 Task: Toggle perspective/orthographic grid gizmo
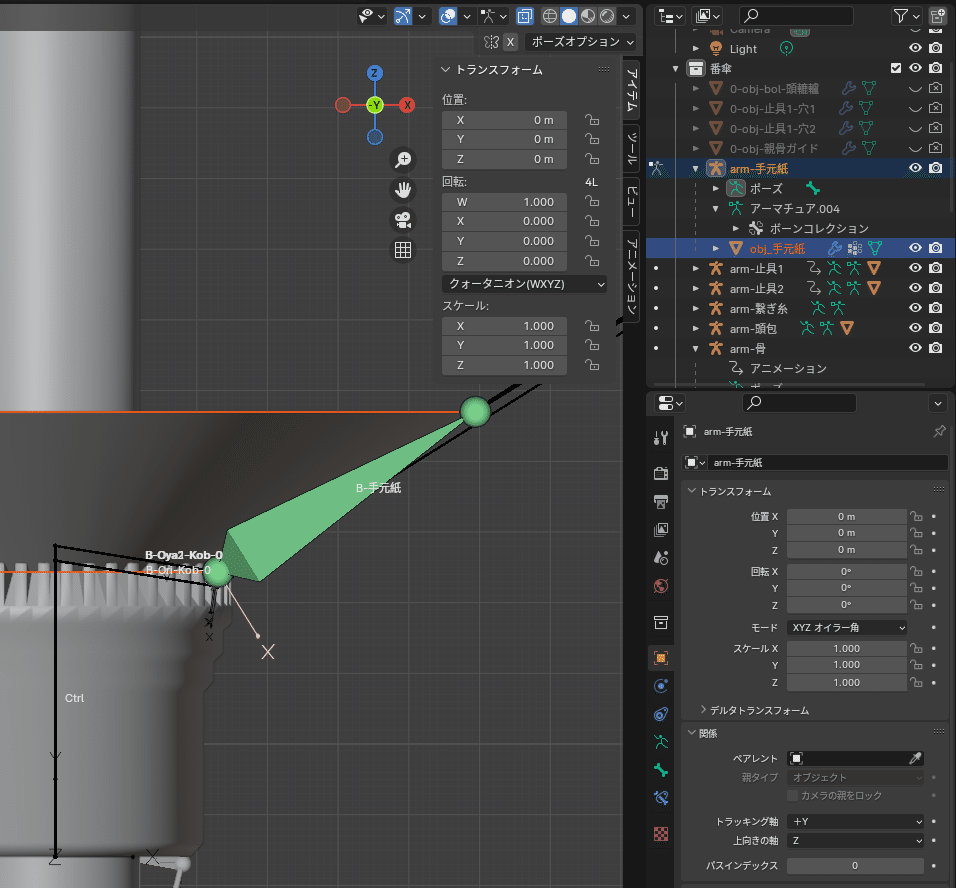click(403, 249)
